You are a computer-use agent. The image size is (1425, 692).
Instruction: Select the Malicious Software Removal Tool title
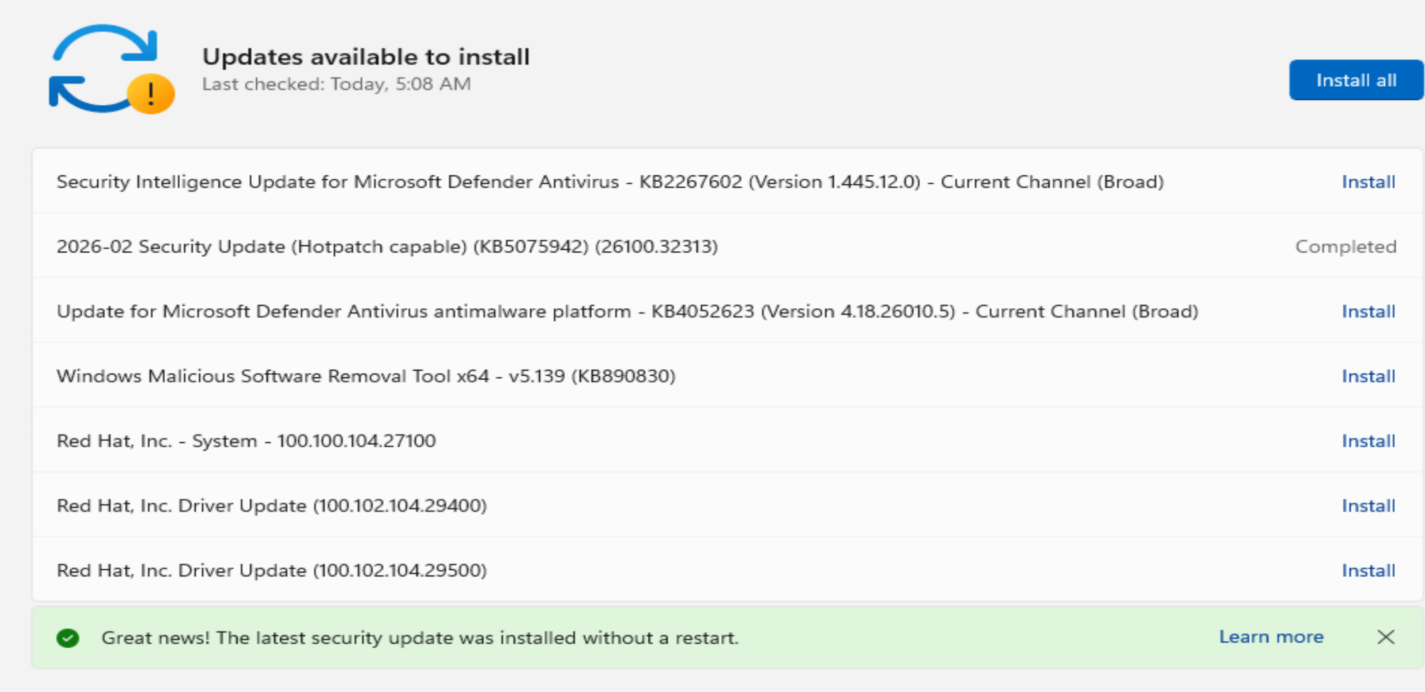(366, 377)
